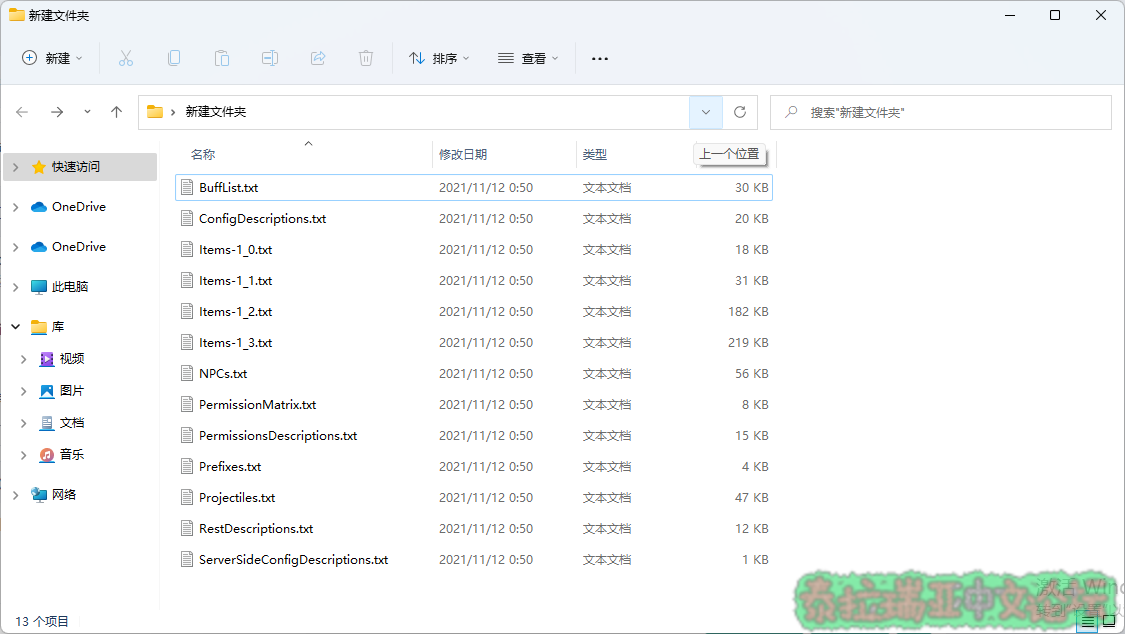The height and width of the screenshot is (634, 1125).
Task: Open recent locations dropdown arrow
Action: point(88,112)
